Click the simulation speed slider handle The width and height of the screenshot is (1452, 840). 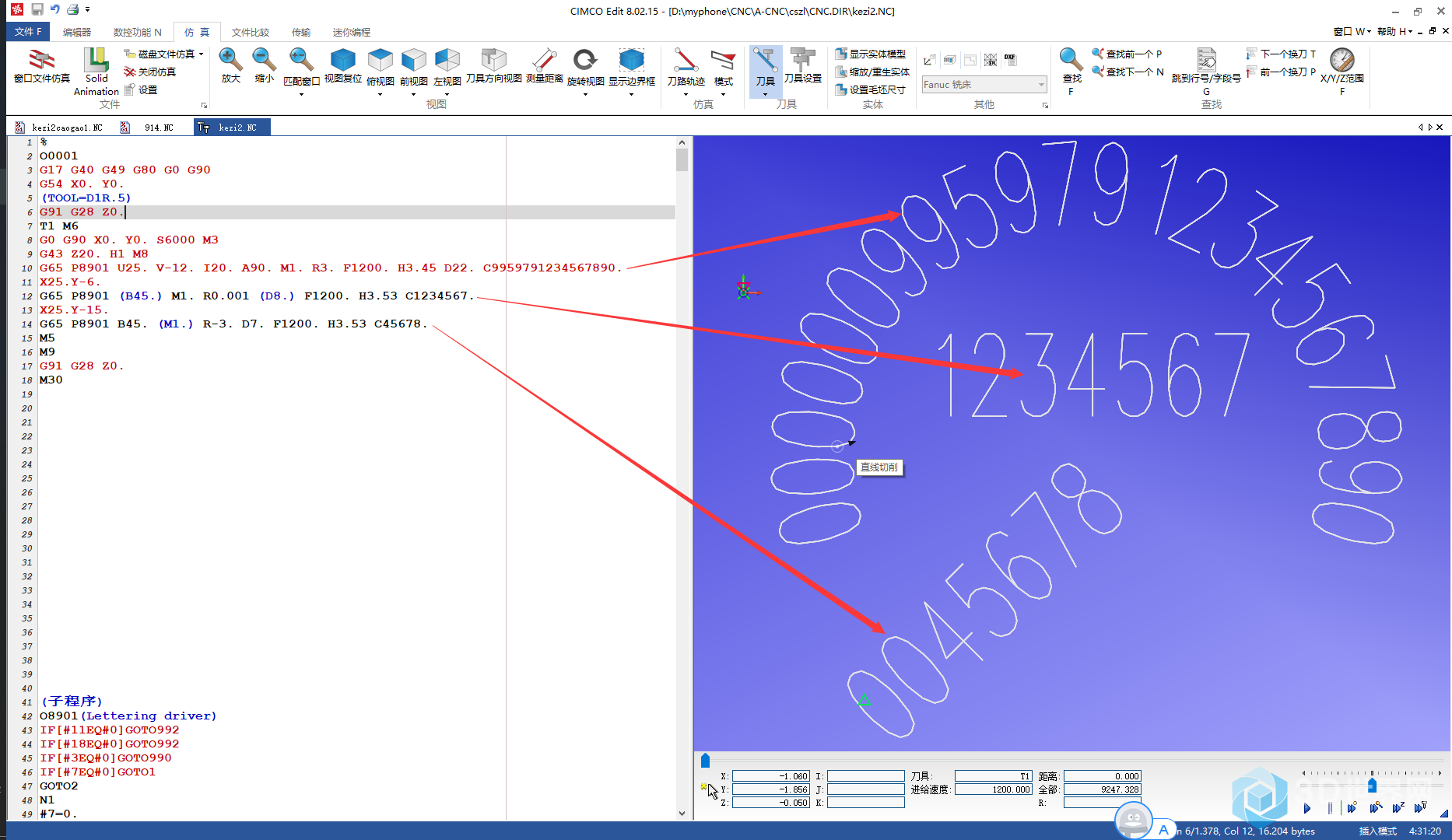[x=1372, y=785]
